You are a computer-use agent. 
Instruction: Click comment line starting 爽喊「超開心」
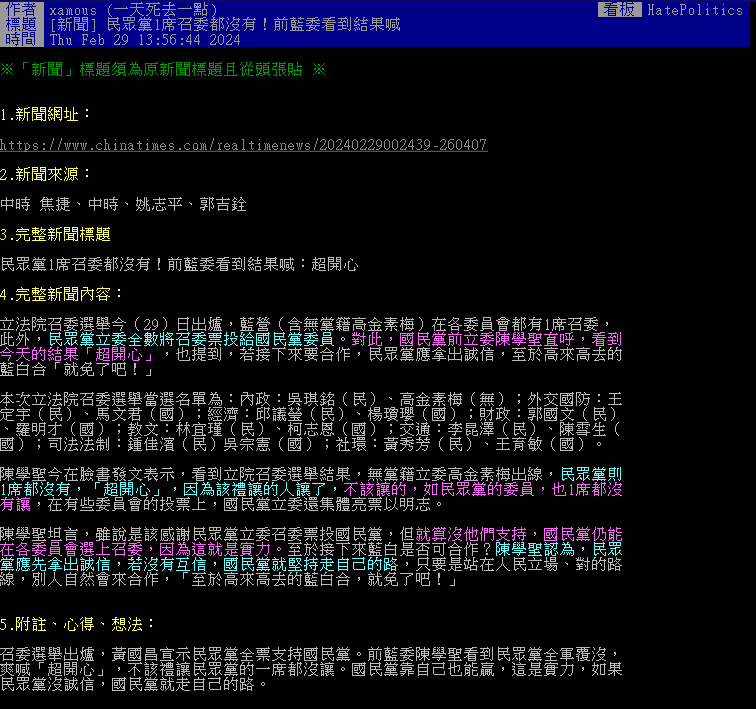(311, 669)
